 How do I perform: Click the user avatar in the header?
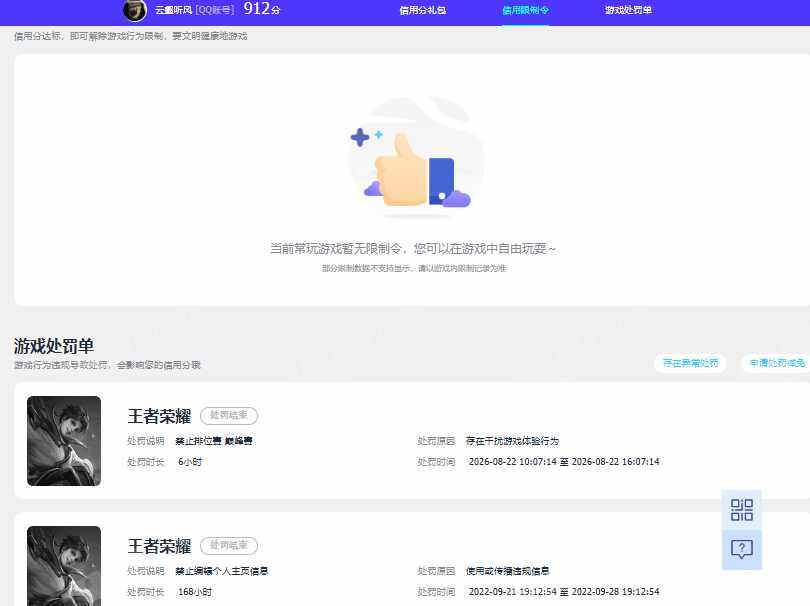[x=135, y=10]
